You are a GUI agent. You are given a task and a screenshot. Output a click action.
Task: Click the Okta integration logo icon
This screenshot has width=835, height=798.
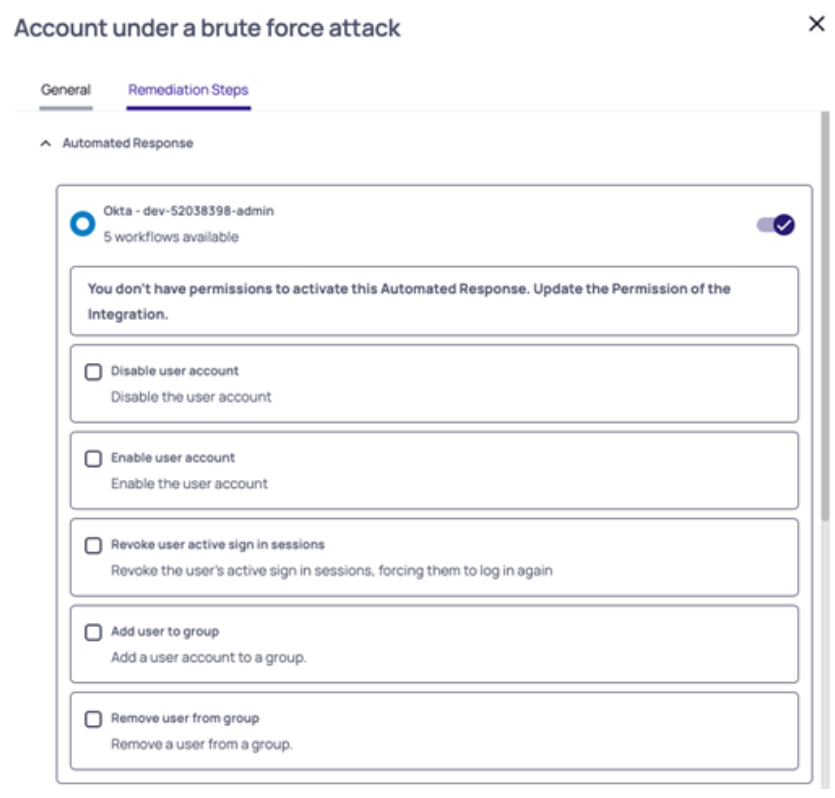[x=82, y=224]
